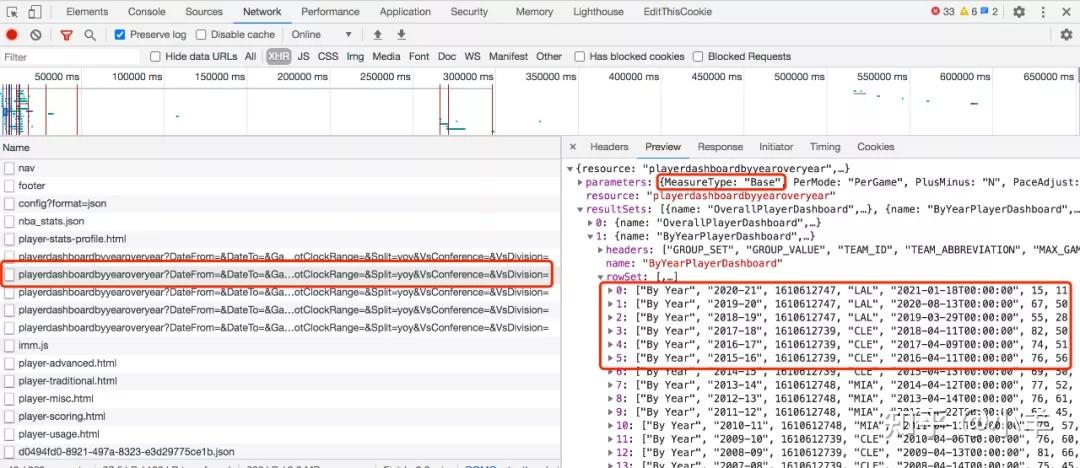Click the red error count badge 33
Image resolution: width=1080 pixels, height=468 pixels.
click(942, 12)
